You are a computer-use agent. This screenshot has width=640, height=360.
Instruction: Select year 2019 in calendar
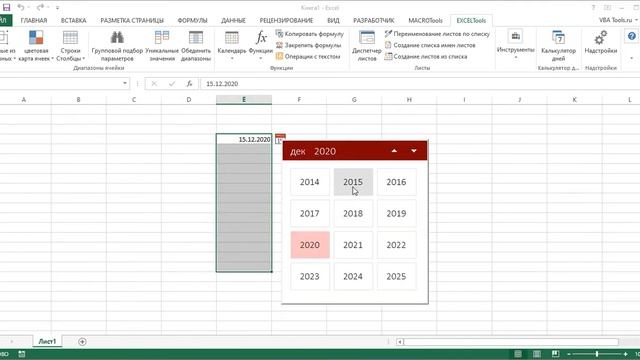(x=396, y=213)
